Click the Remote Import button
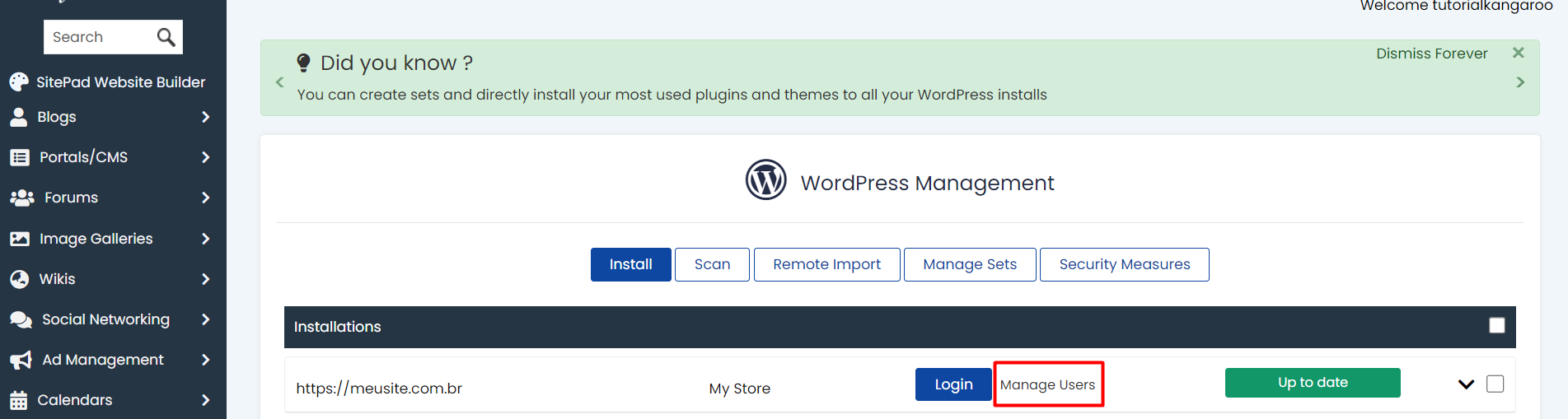The height and width of the screenshot is (419, 1568). (826, 264)
